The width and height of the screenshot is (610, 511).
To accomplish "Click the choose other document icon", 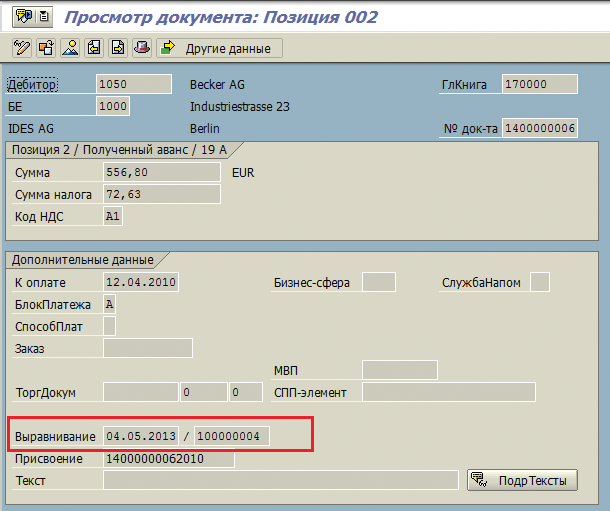I will (46, 48).
